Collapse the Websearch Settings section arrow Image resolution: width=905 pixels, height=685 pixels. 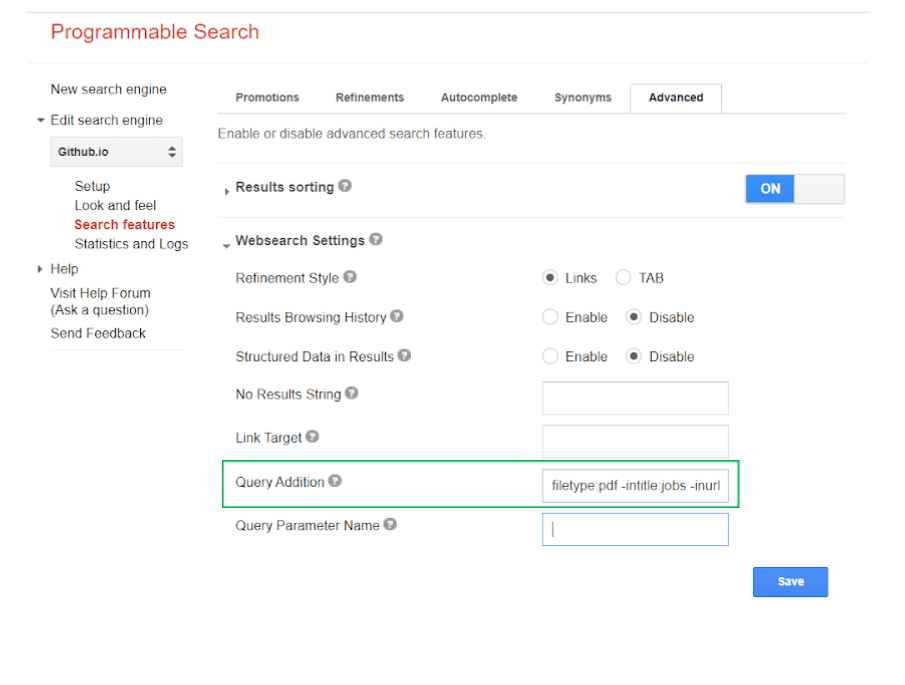226,246
